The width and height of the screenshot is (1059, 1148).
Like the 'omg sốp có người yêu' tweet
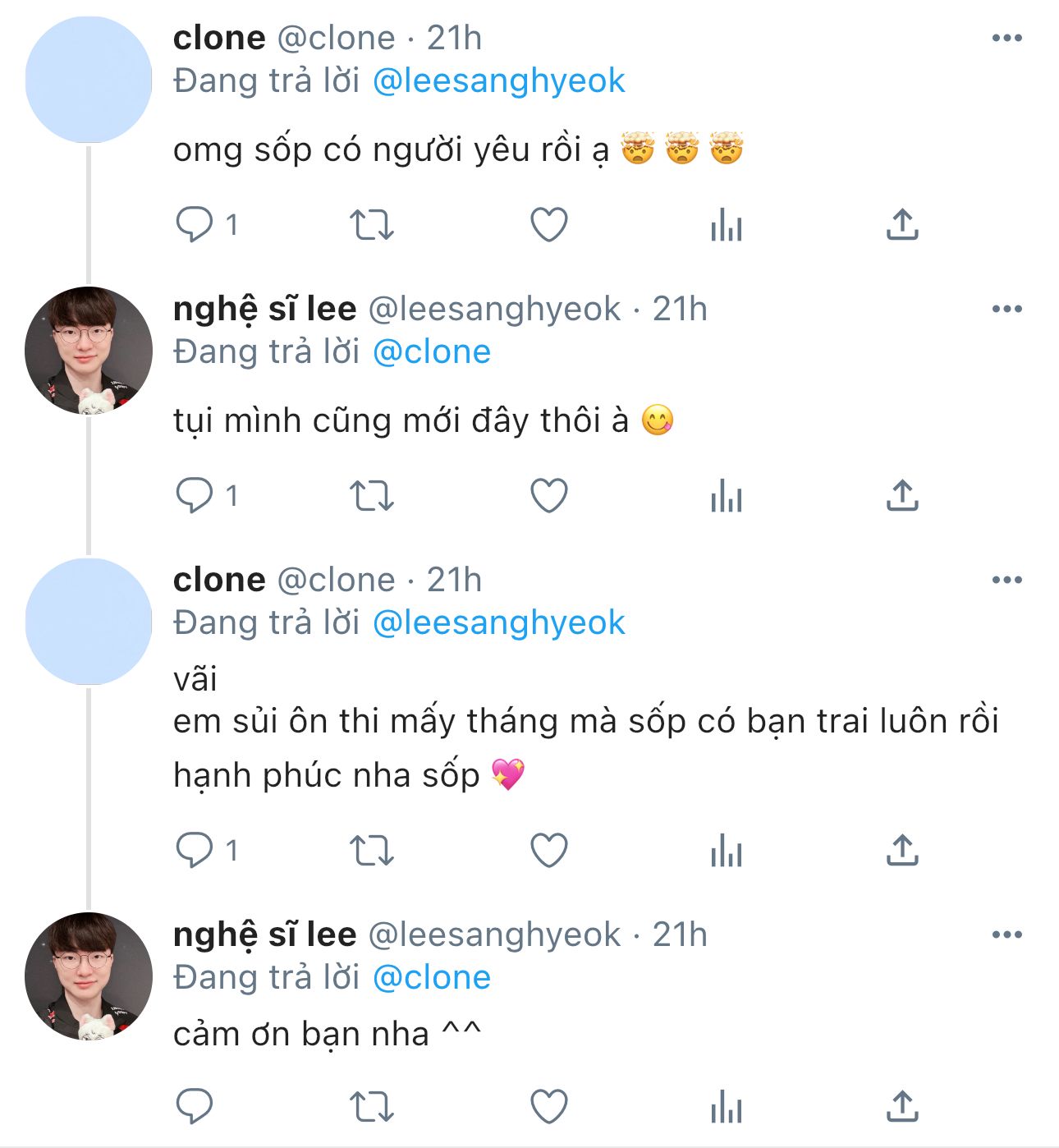coord(549,224)
